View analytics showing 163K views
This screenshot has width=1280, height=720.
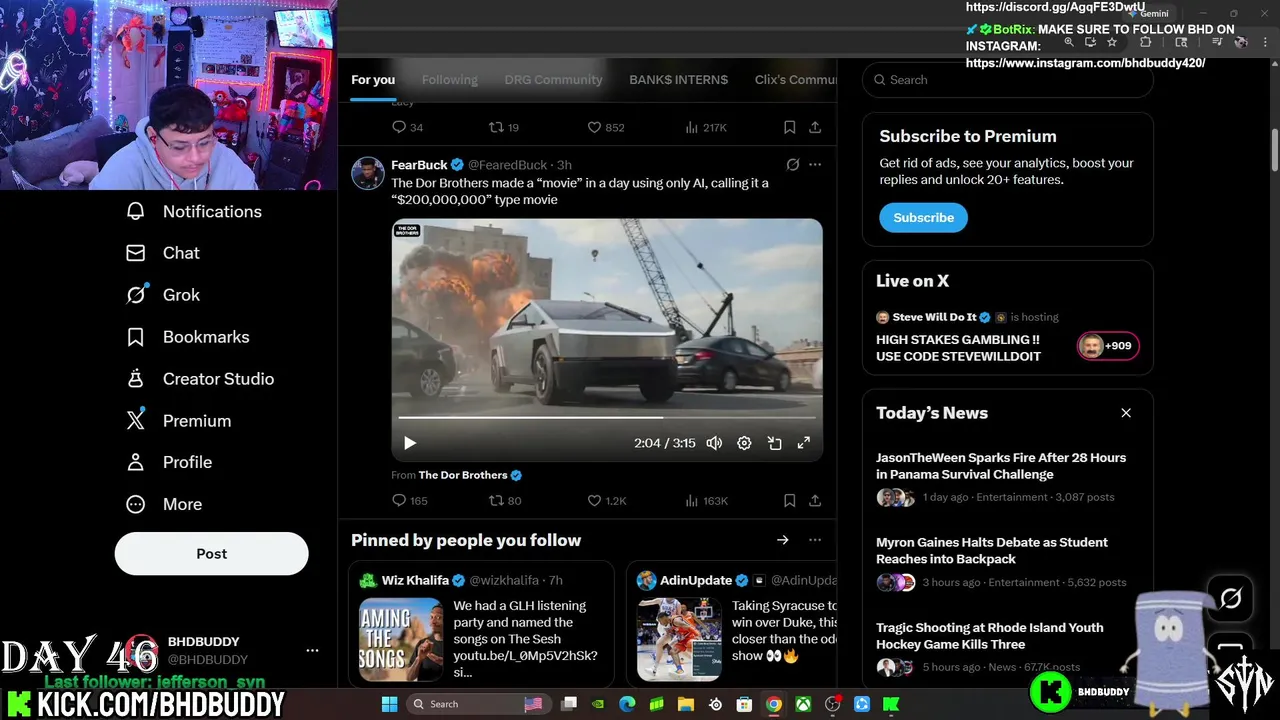[x=706, y=500]
